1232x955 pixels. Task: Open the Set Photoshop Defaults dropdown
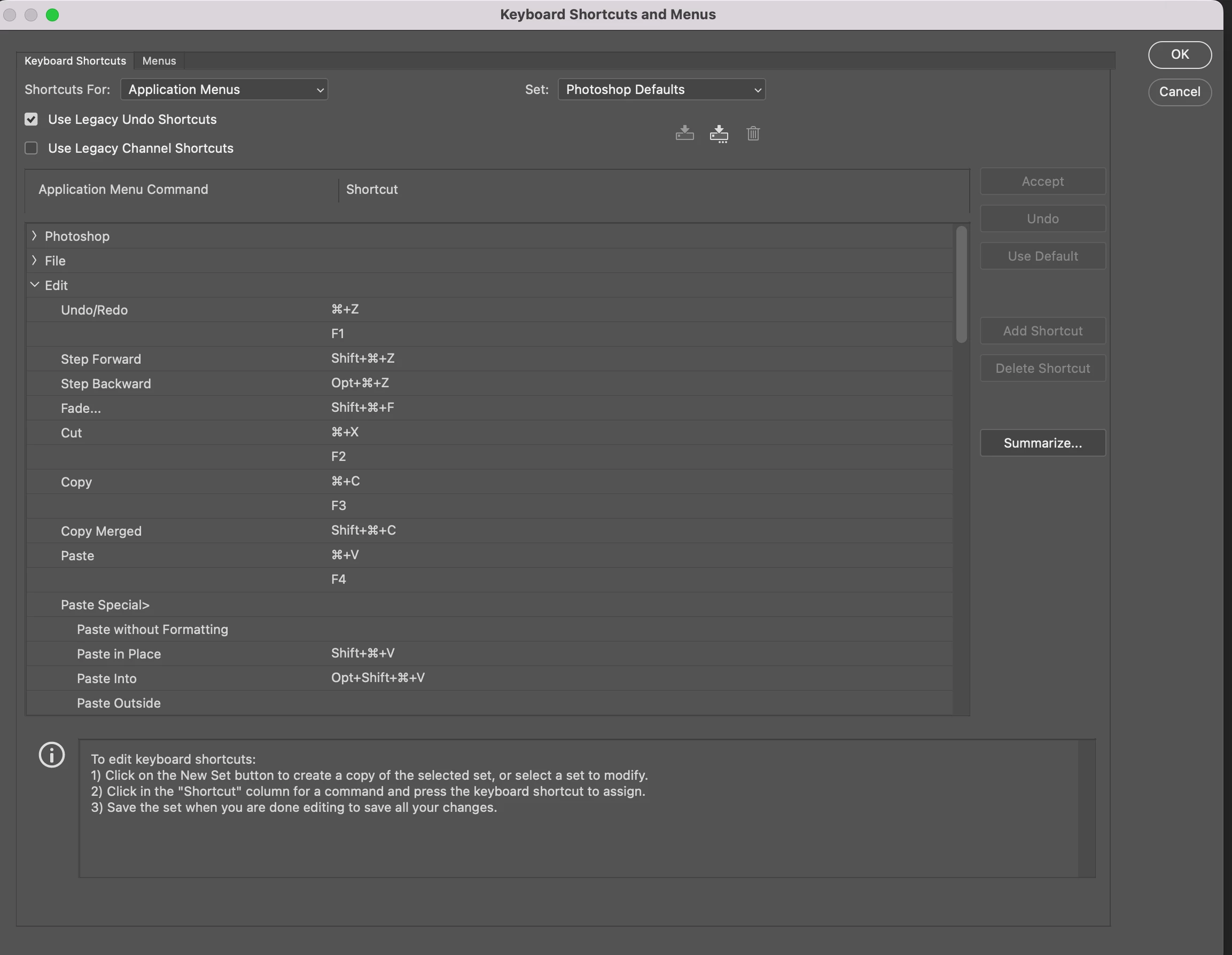[661, 89]
